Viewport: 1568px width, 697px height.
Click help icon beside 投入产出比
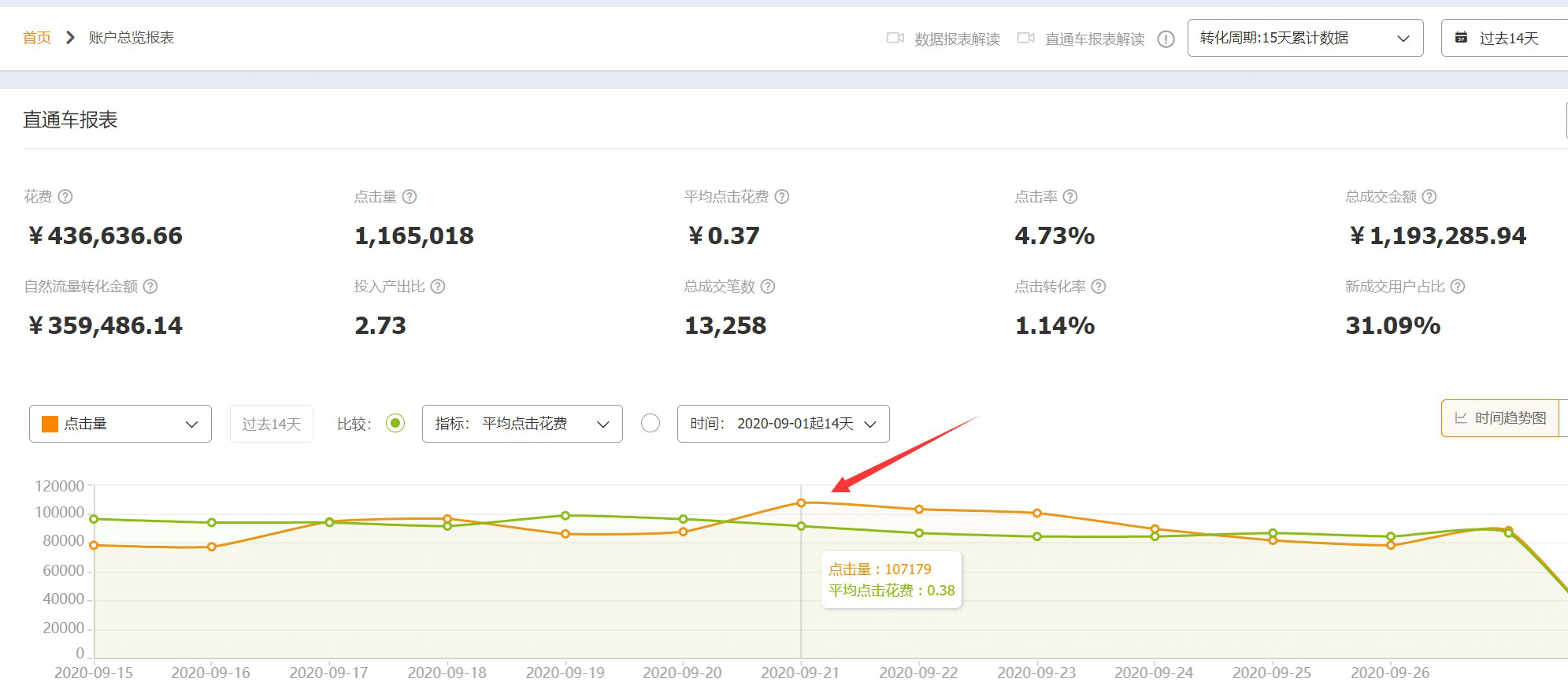(x=438, y=287)
